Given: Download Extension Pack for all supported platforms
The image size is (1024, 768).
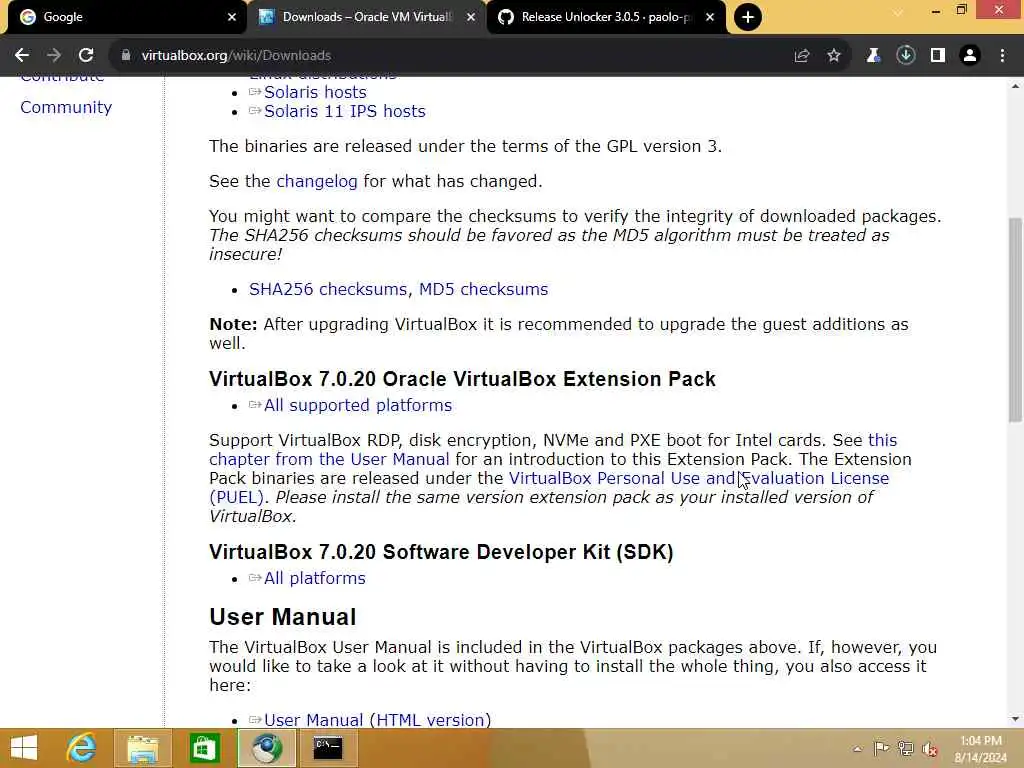Looking at the screenshot, I should (358, 406).
